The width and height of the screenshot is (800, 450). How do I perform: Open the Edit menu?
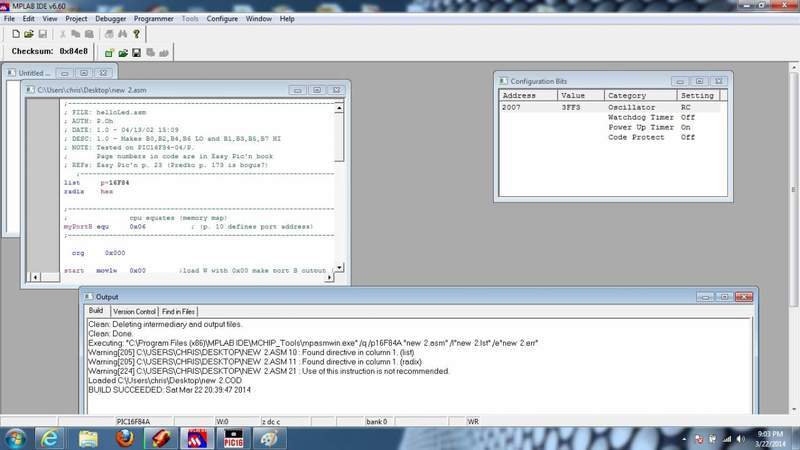click(29, 19)
